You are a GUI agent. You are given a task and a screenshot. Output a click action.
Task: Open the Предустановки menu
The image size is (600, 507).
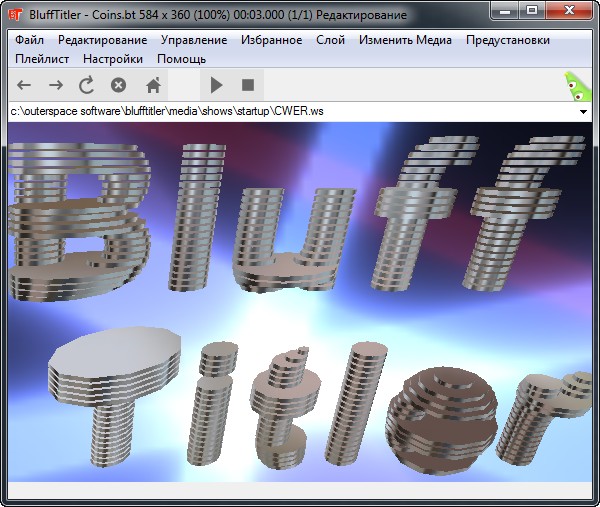pos(507,40)
